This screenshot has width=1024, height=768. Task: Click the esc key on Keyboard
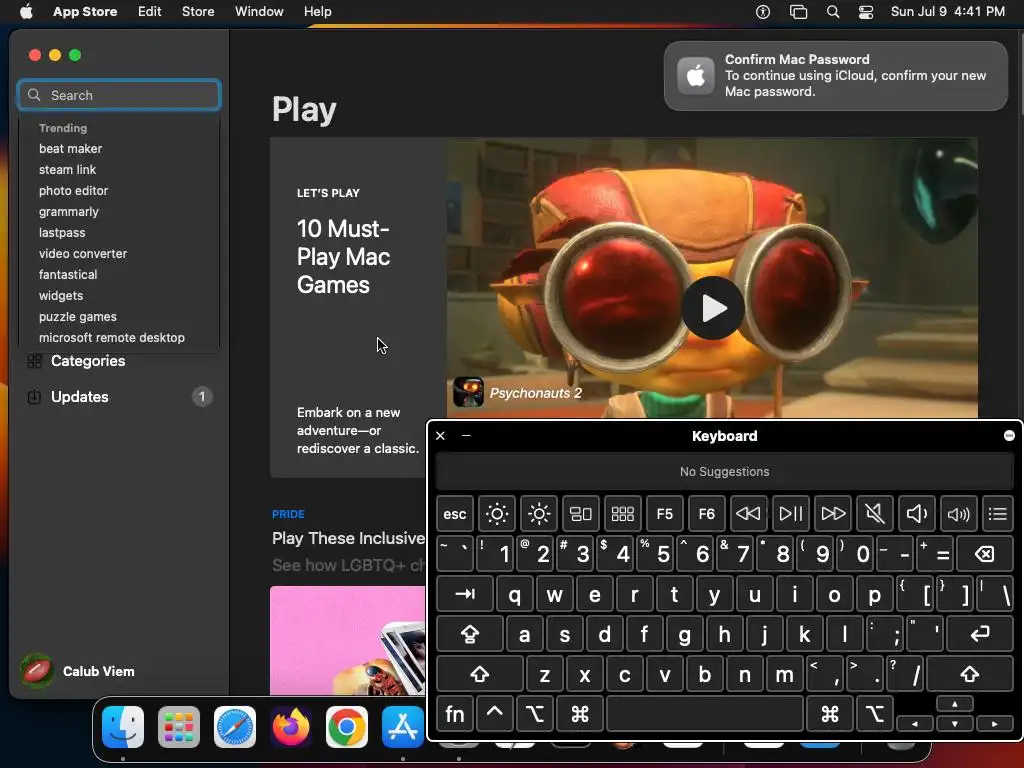click(x=455, y=514)
